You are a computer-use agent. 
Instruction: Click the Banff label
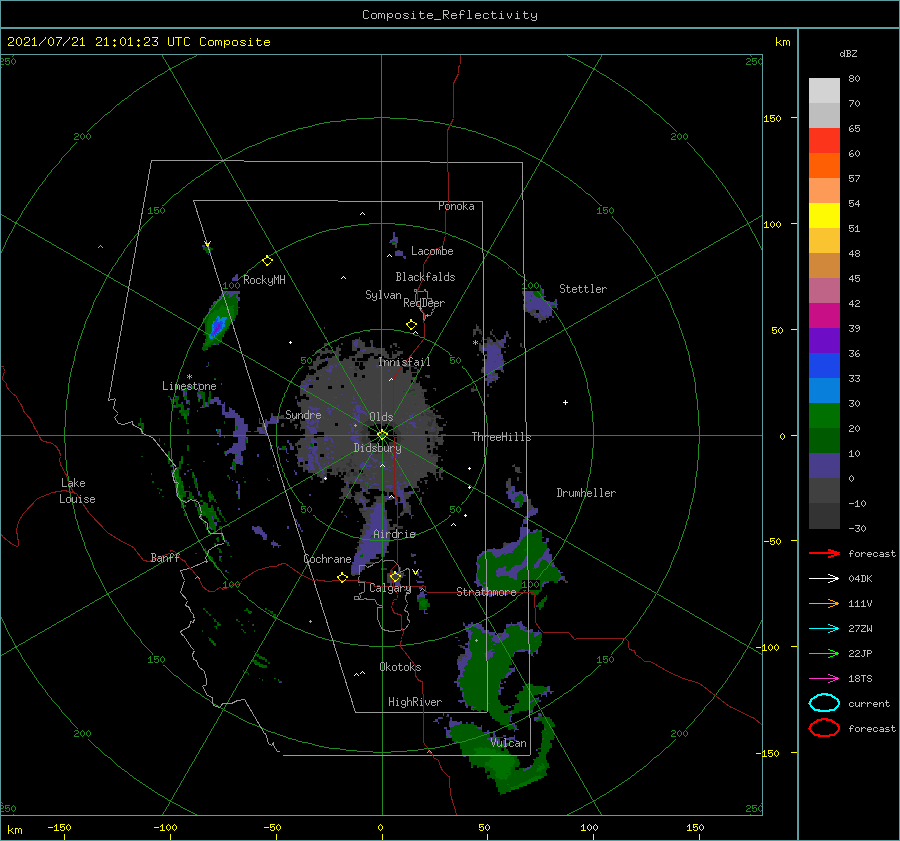tap(165, 557)
